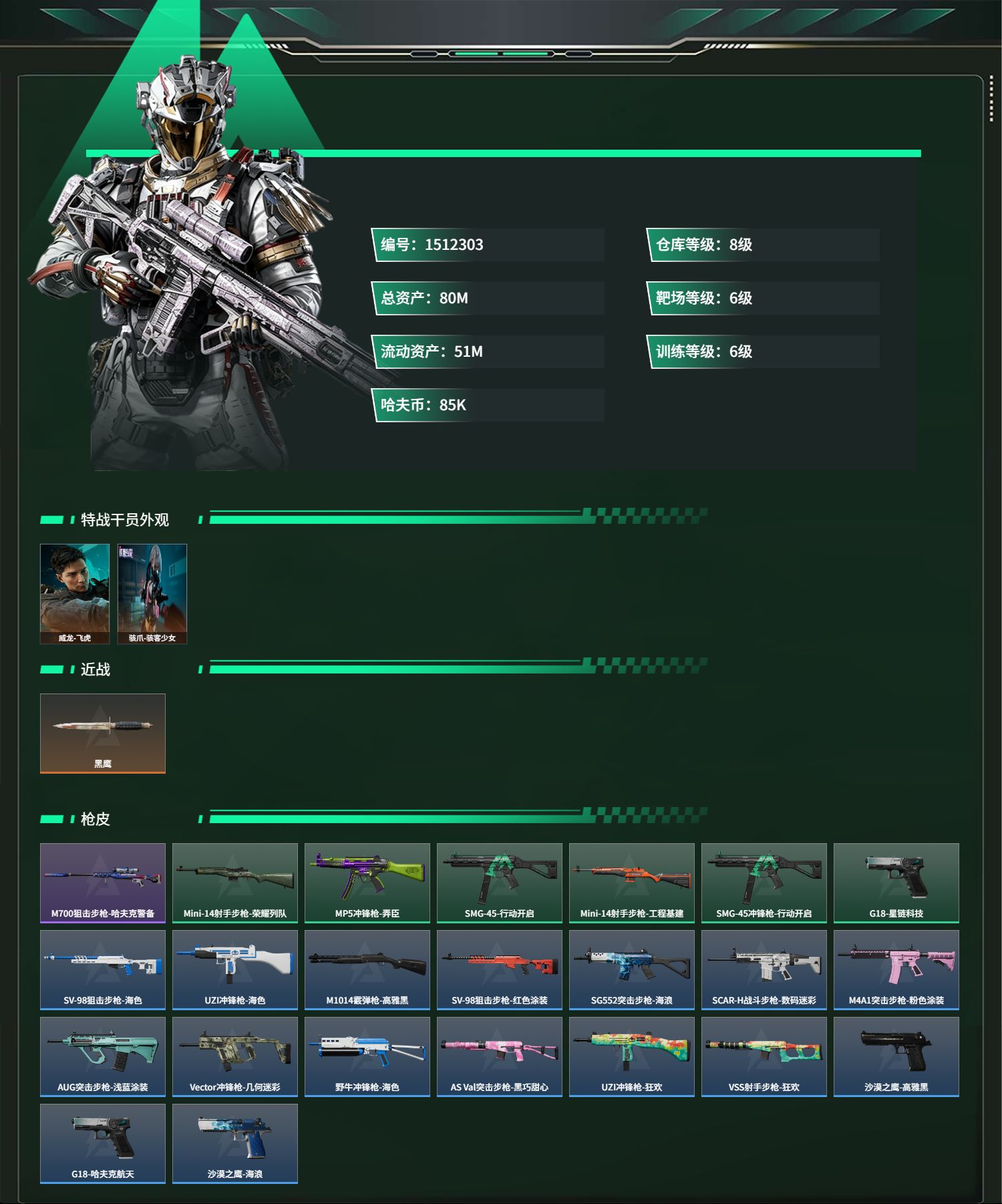View the AUG突击步枪-浅蓝涂装 skin card
Image resolution: width=1002 pixels, height=1204 pixels.
tap(103, 1056)
